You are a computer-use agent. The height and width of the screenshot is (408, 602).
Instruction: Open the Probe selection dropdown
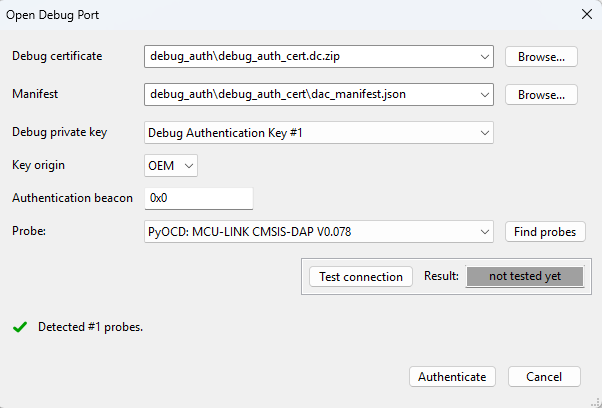(319, 232)
